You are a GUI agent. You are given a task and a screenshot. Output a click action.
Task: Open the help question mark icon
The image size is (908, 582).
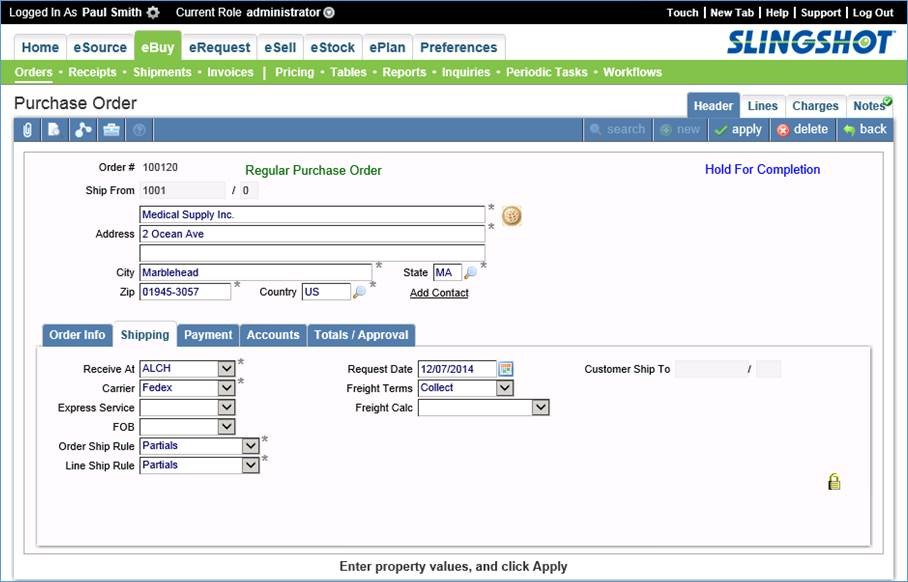click(x=138, y=129)
